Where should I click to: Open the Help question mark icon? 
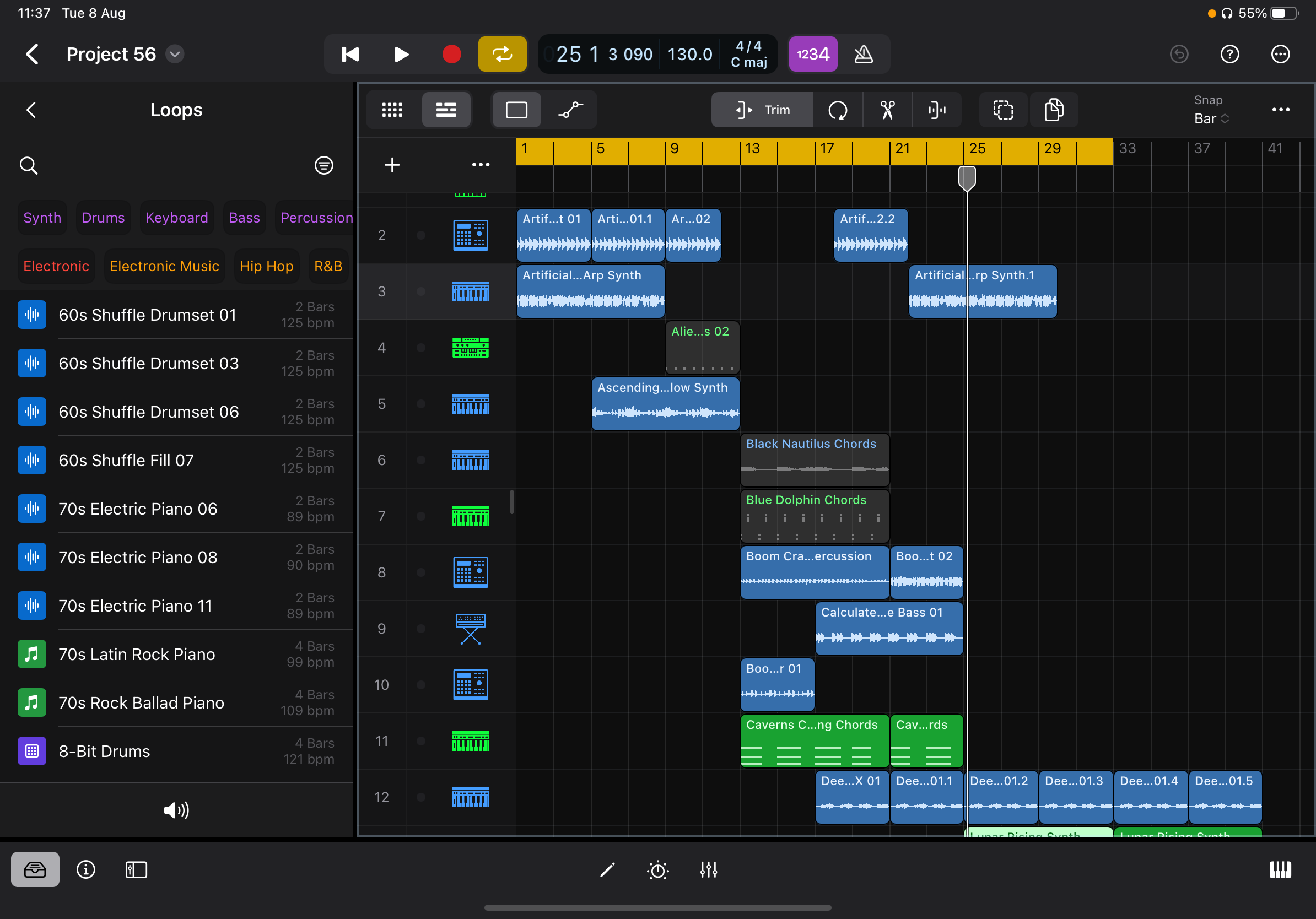[1229, 55]
